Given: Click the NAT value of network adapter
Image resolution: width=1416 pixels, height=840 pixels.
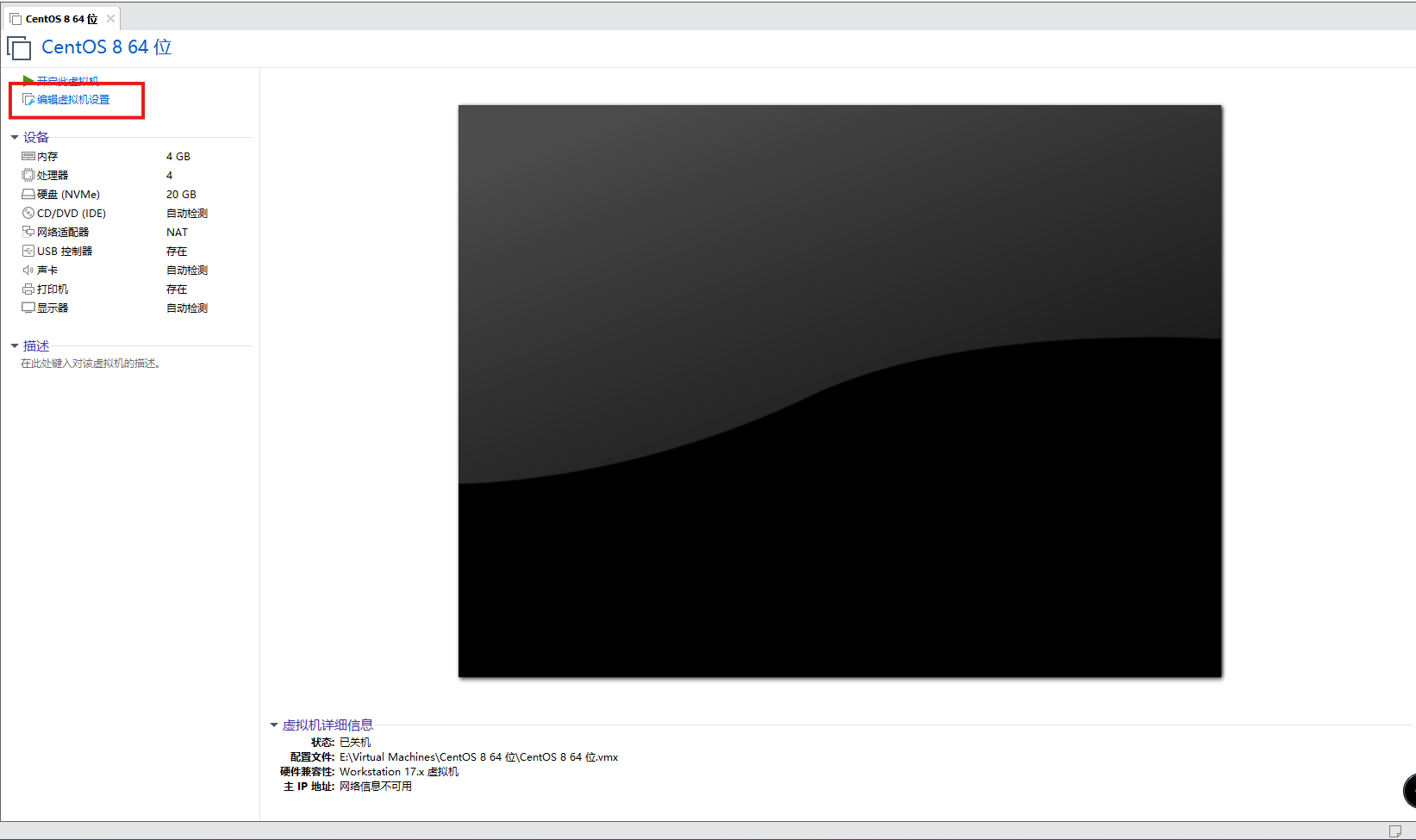Looking at the screenshot, I should [177, 233].
